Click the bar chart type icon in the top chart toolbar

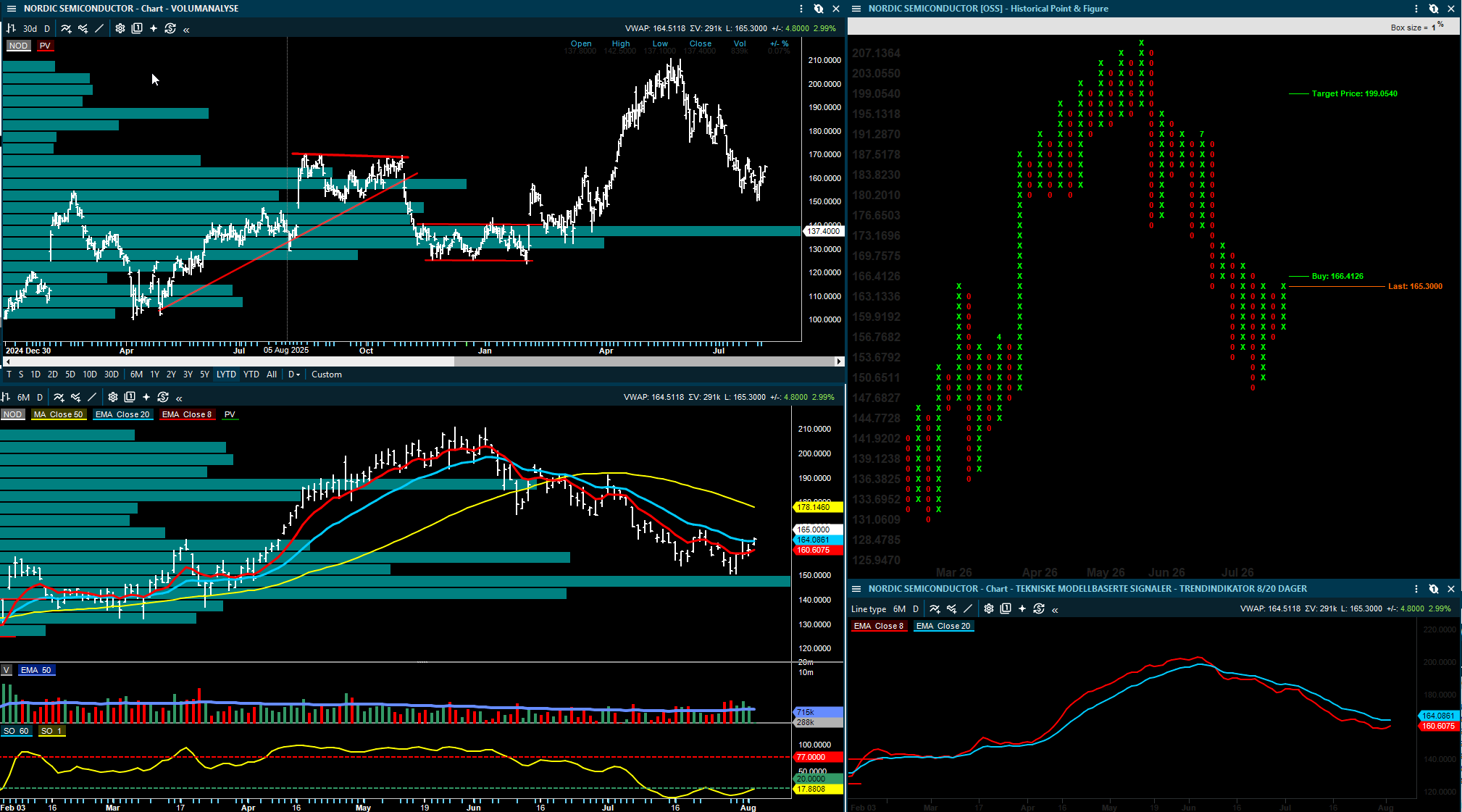(11, 28)
